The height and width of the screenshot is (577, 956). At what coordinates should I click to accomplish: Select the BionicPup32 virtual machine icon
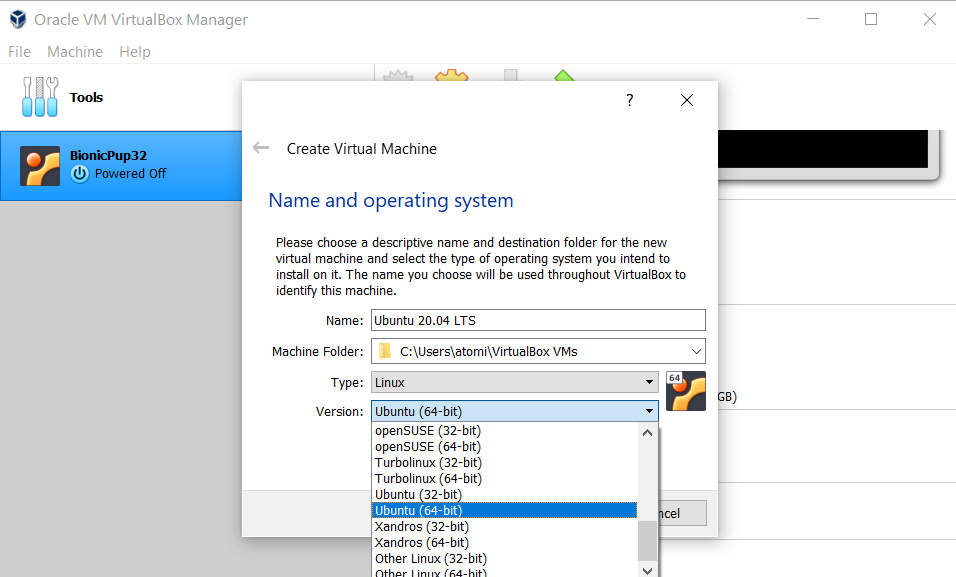40,165
